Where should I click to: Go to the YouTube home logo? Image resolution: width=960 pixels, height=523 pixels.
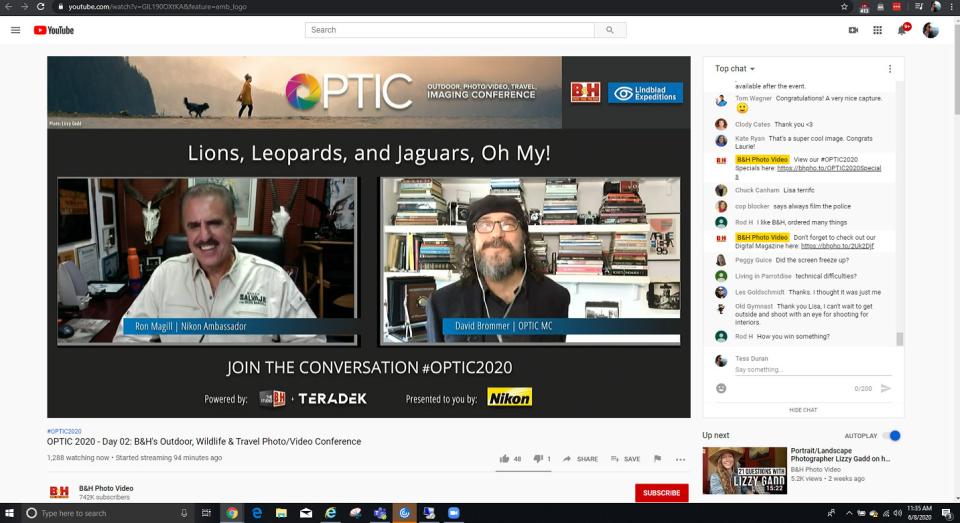pos(54,30)
